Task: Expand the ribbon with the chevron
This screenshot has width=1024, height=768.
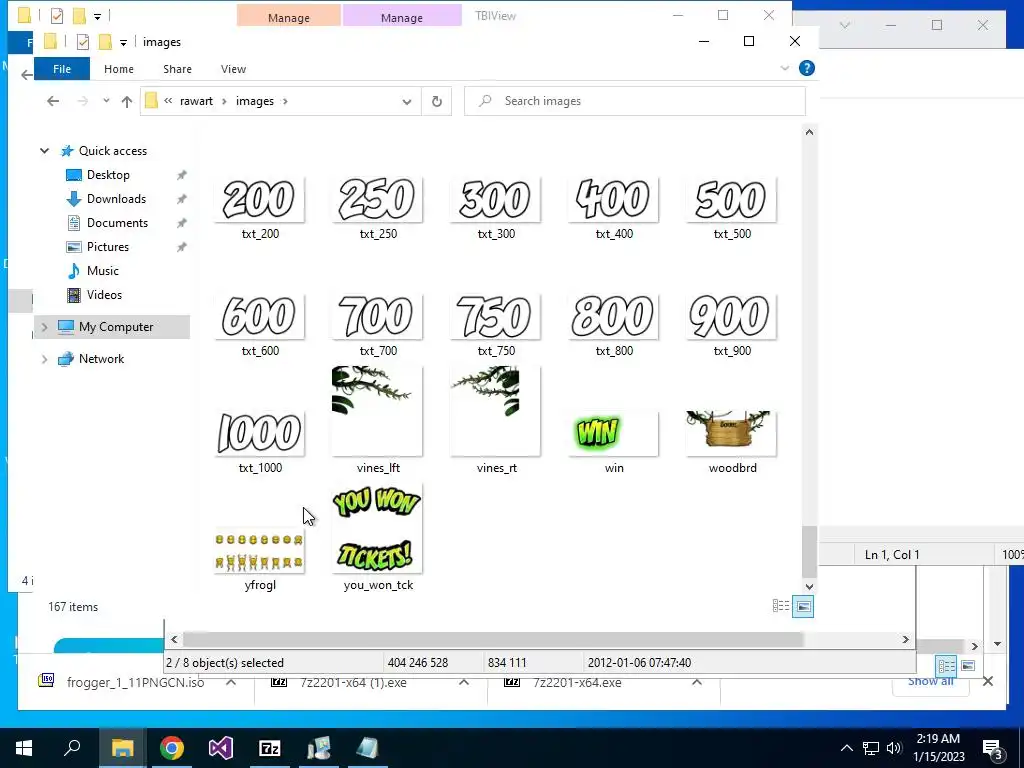Action: (x=784, y=68)
